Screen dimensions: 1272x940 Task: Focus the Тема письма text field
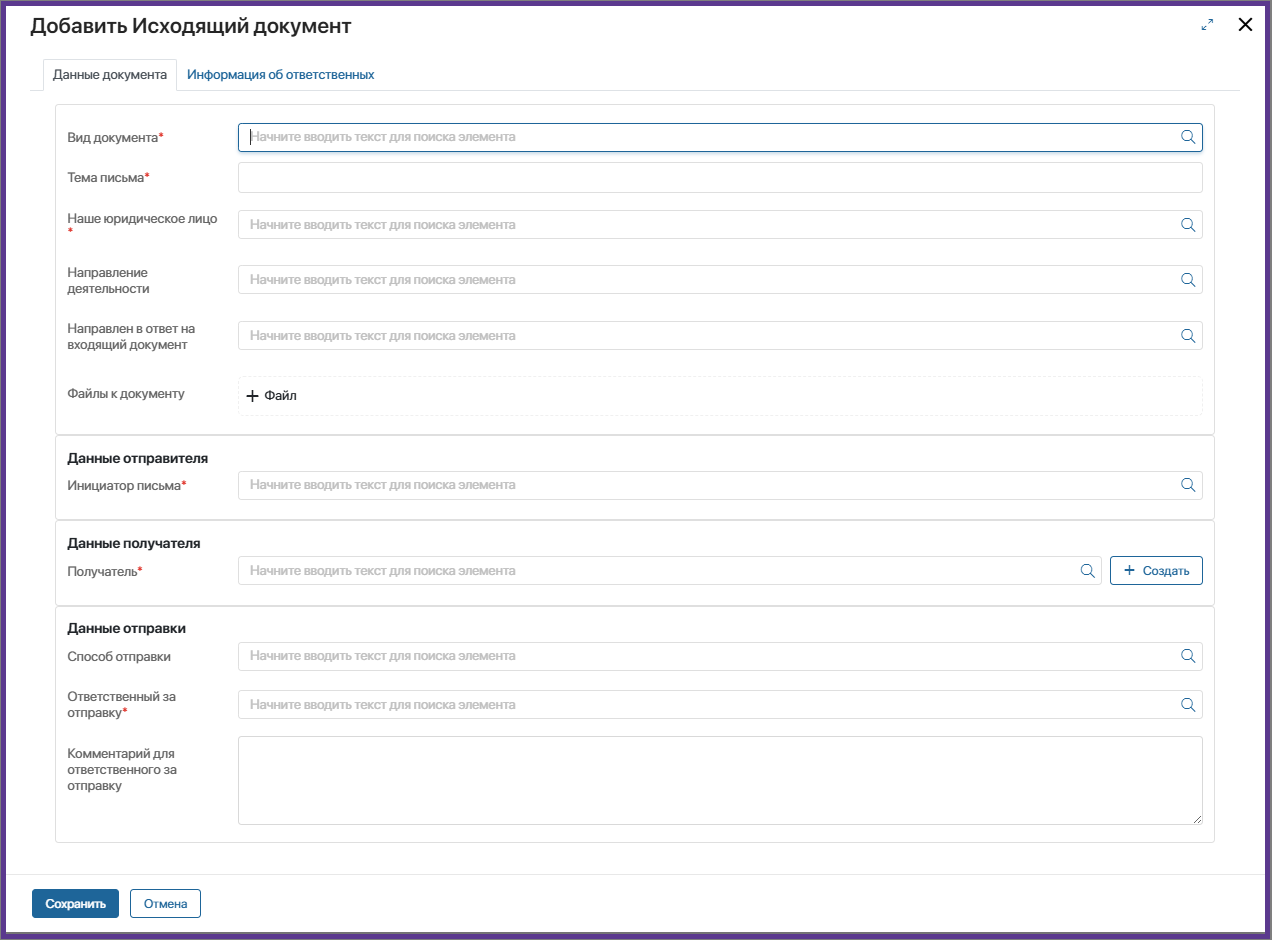coord(719,178)
